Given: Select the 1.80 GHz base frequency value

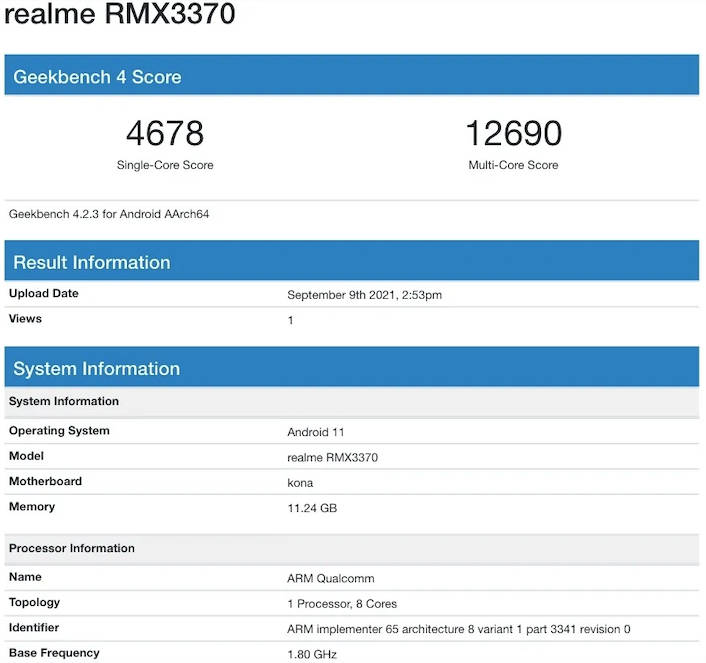Looking at the screenshot, I should pos(312,654).
